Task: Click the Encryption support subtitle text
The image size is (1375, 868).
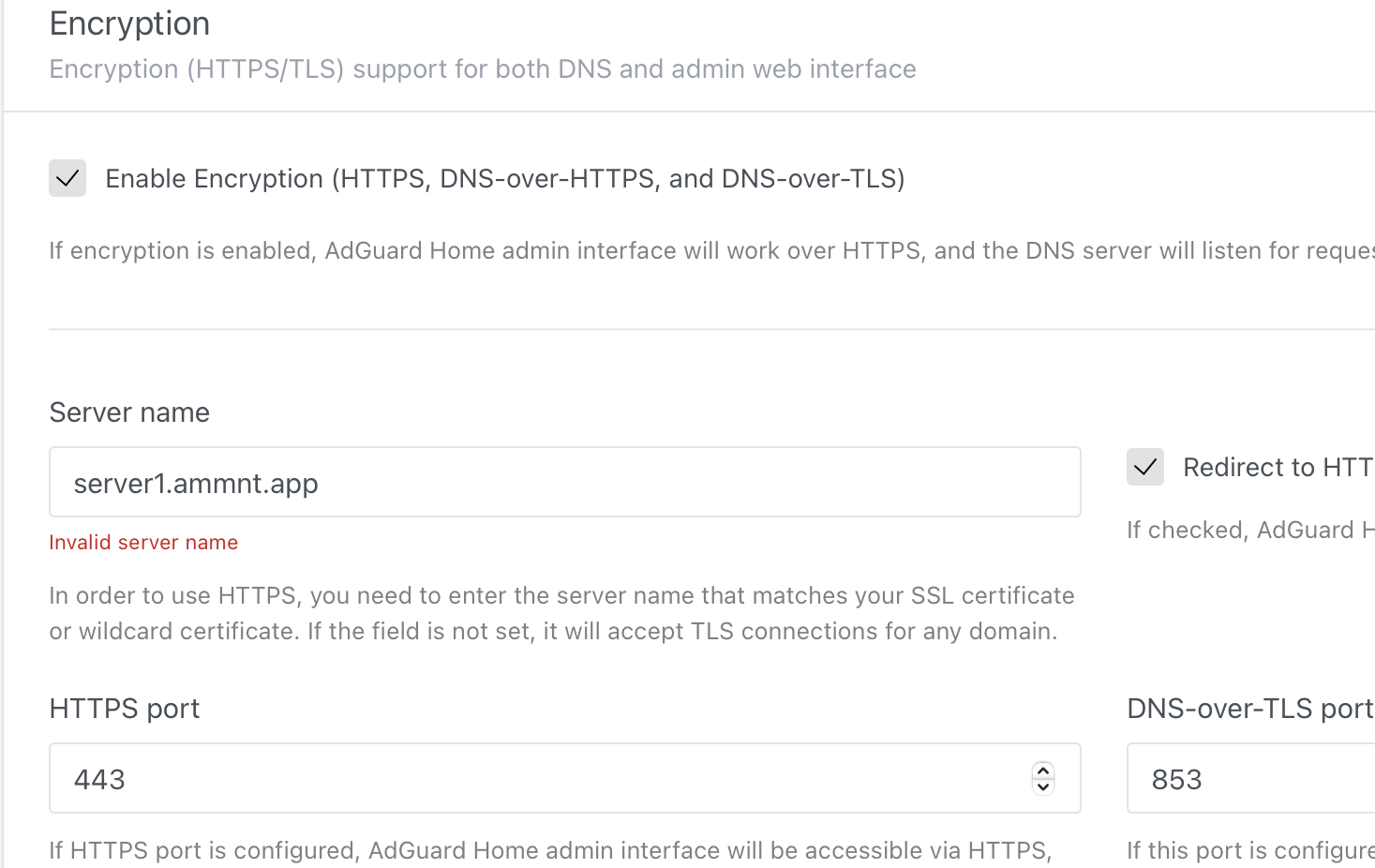Action: point(483,69)
